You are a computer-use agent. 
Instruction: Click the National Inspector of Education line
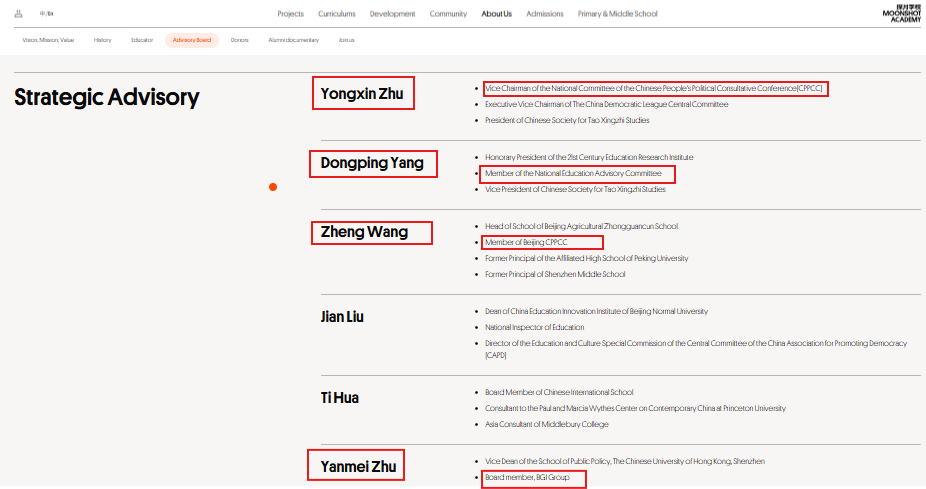click(534, 328)
